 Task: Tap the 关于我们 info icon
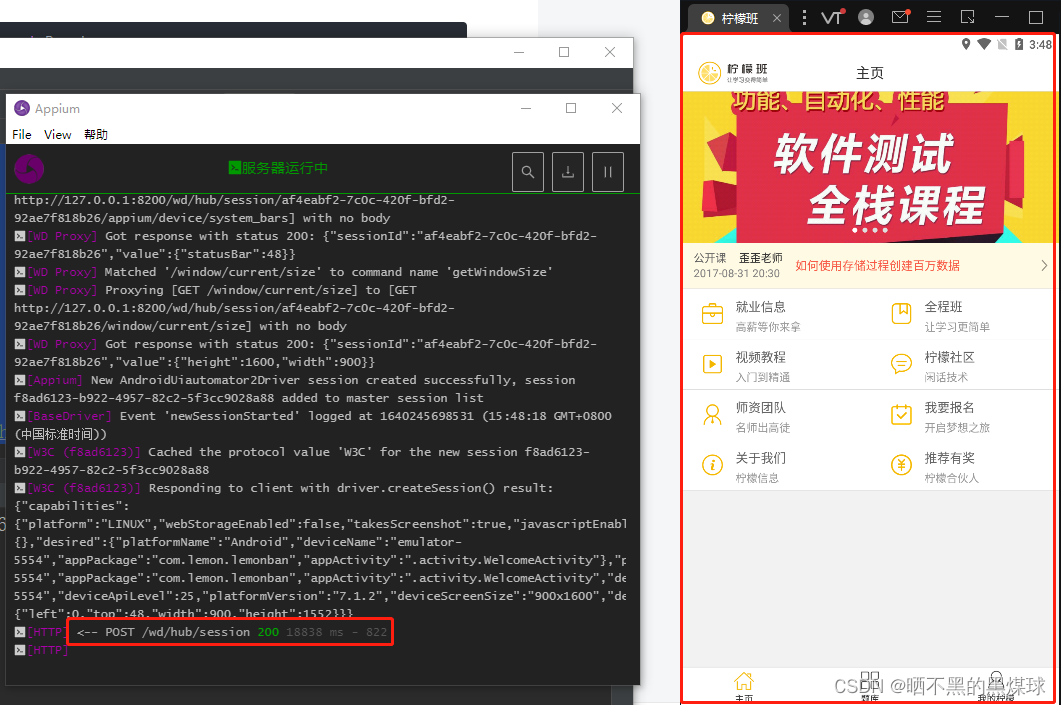pyautogui.click(x=712, y=465)
